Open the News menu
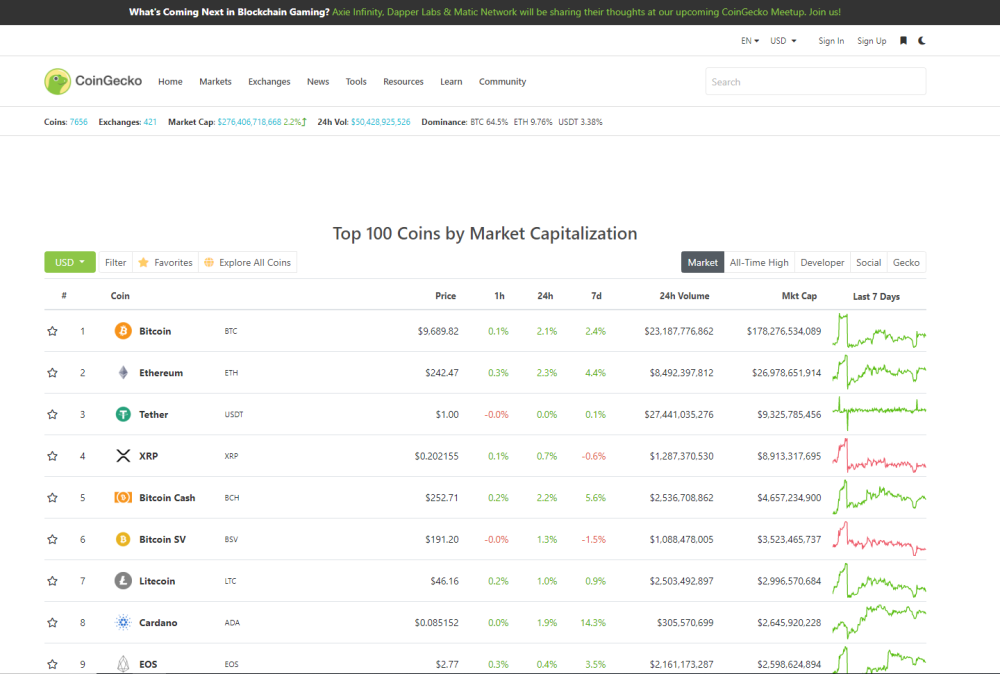 (x=318, y=82)
